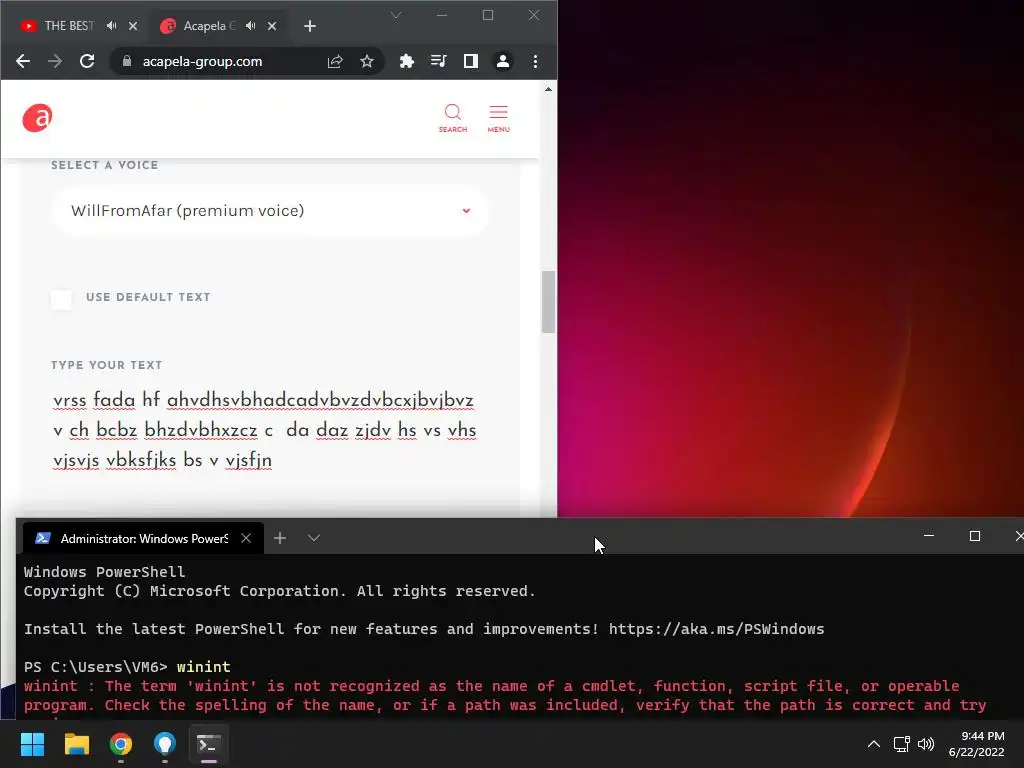1024x768 pixels.
Task: Bookmark this page with star
Action: tap(367, 61)
